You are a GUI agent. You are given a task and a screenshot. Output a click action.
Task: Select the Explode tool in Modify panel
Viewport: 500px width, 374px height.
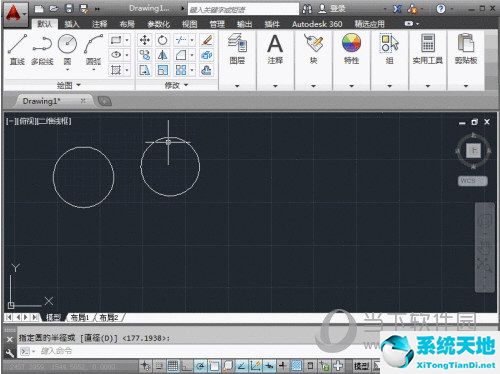[x=207, y=55]
